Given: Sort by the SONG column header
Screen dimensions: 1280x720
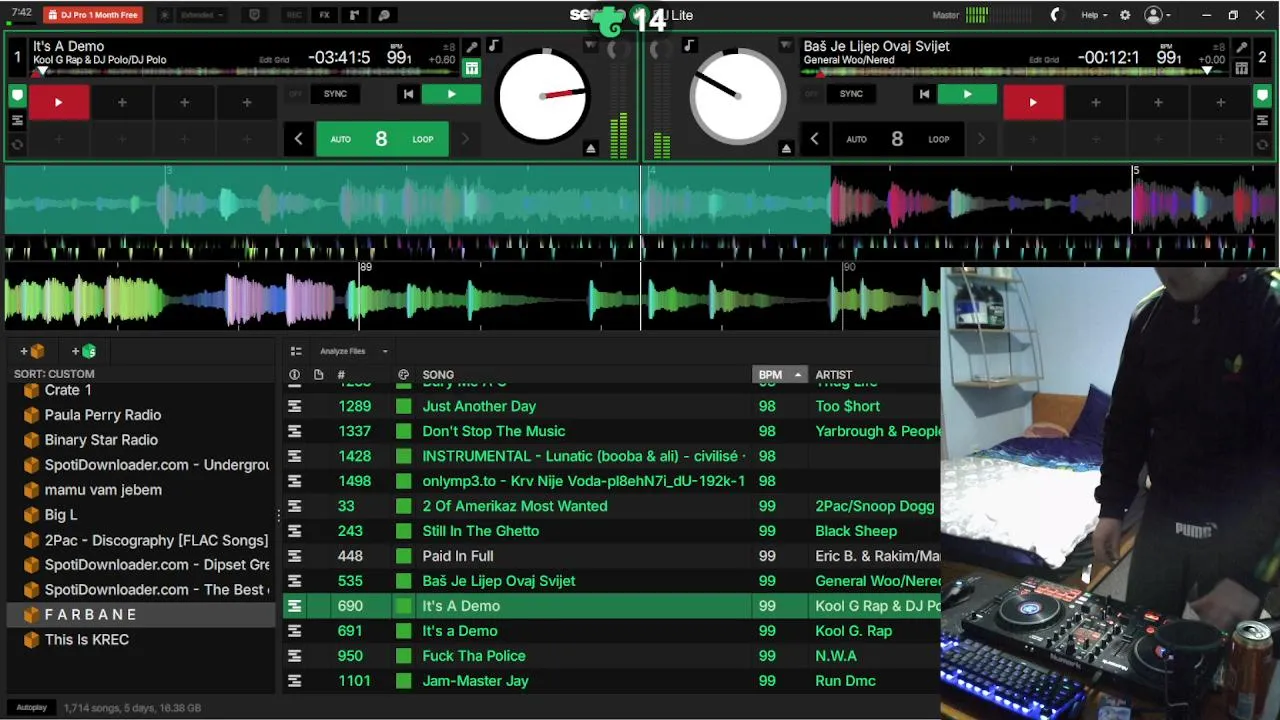Looking at the screenshot, I should (438, 375).
